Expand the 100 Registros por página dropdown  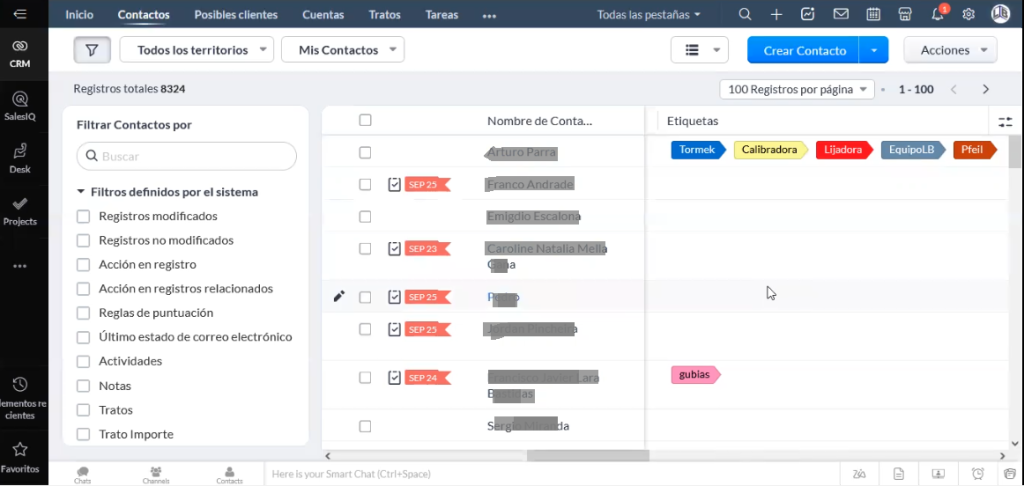[797, 89]
